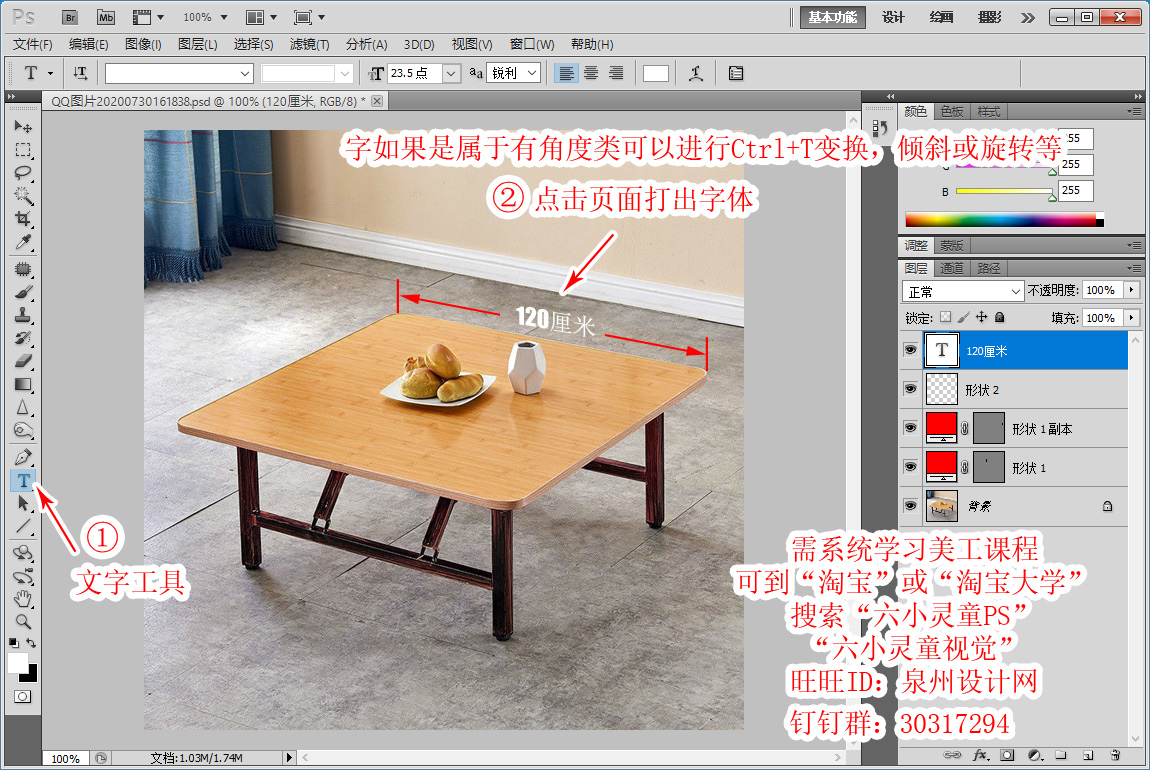The width and height of the screenshot is (1150, 770).
Task: Toggle lock transparent pixels
Action: pyautogui.click(x=945, y=317)
